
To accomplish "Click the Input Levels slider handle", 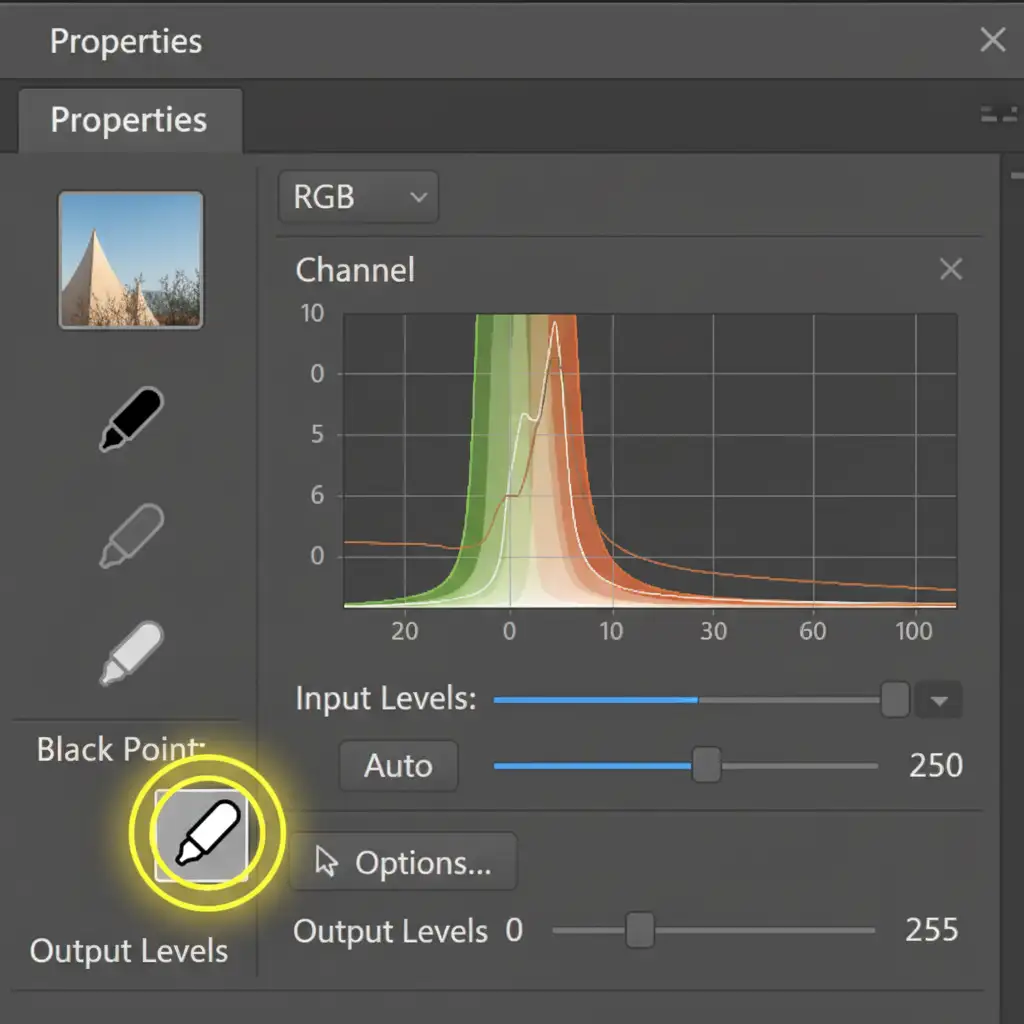I will click(x=894, y=700).
